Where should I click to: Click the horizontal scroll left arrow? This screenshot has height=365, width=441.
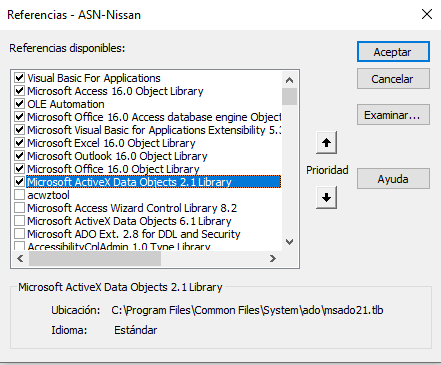pyautogui.click(x=20, y=258)
